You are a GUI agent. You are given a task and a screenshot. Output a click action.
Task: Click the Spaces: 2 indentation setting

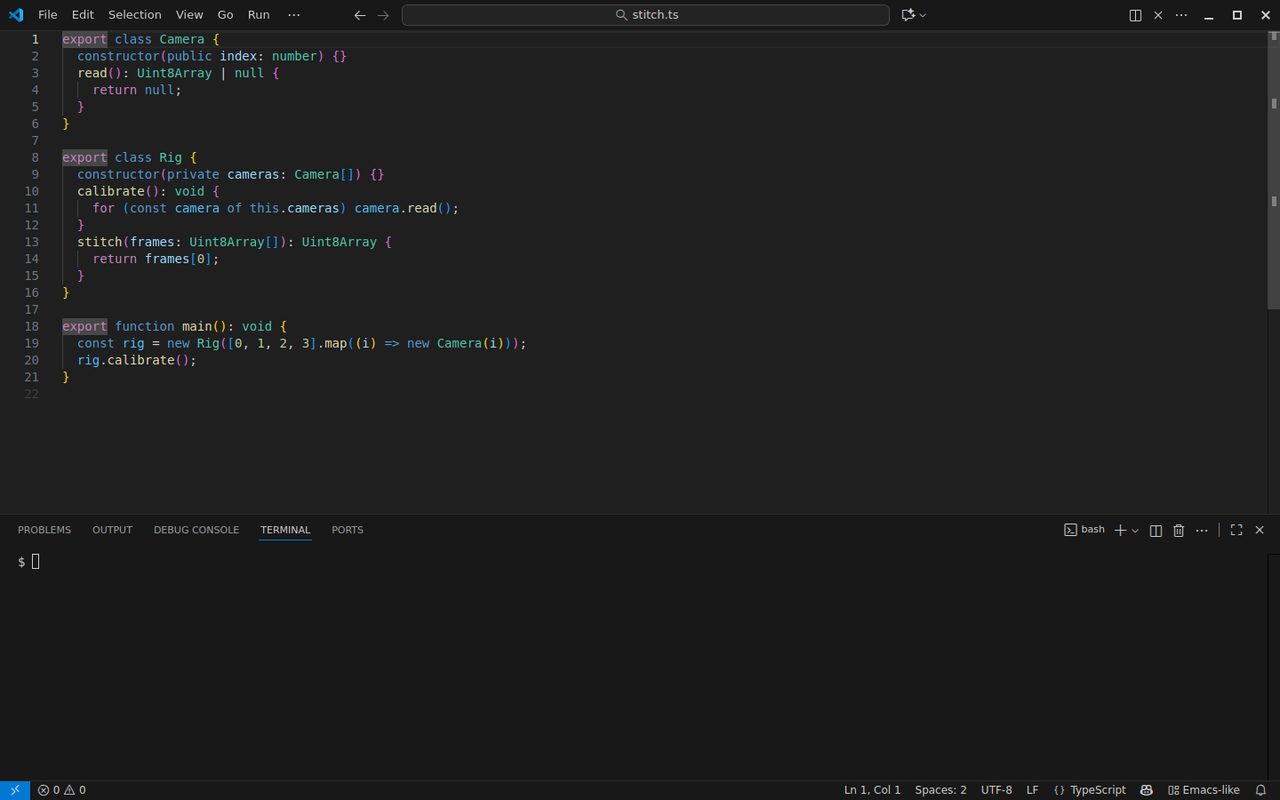click(x=941, y=790)
